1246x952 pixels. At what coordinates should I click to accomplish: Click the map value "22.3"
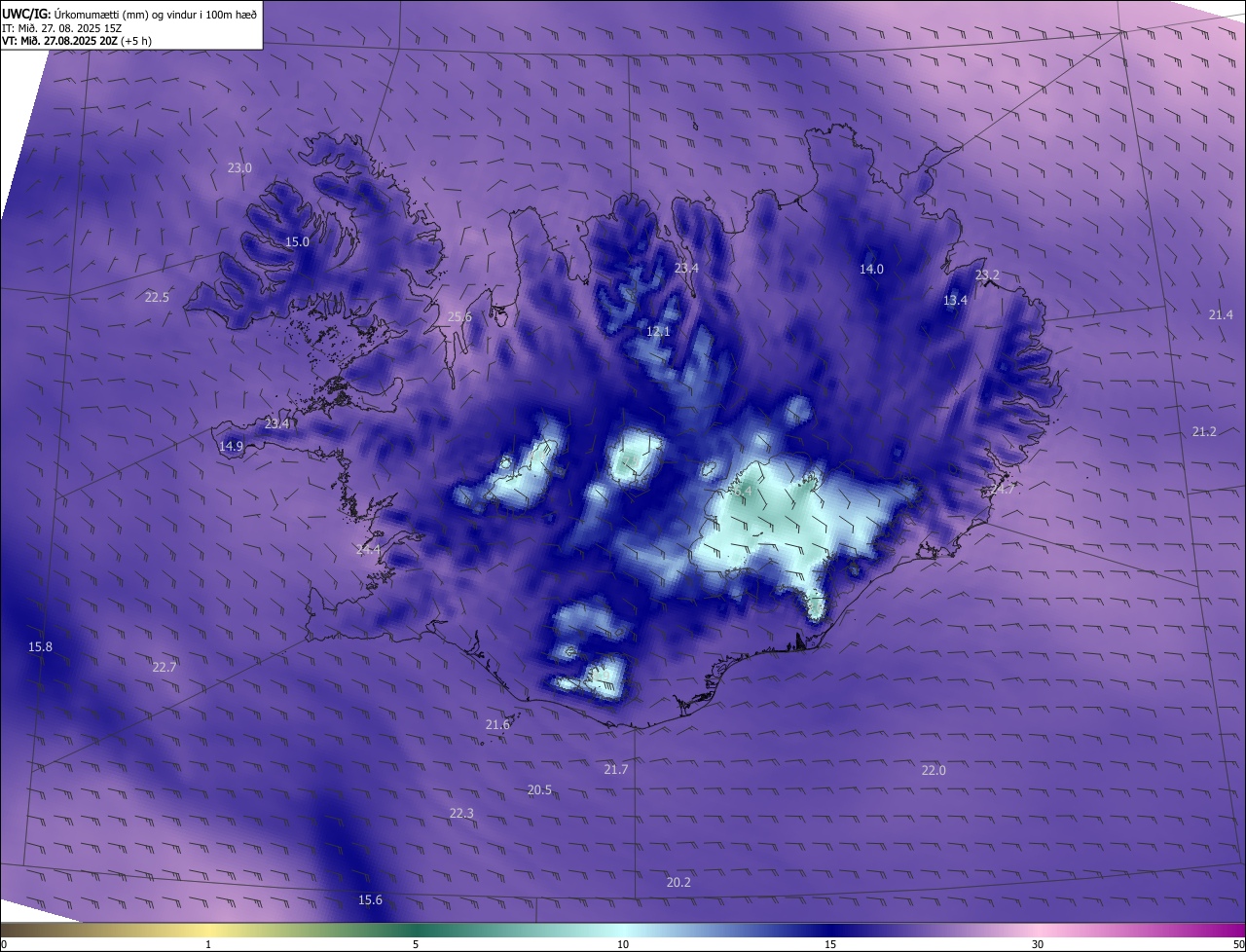[x=461, y=813]
